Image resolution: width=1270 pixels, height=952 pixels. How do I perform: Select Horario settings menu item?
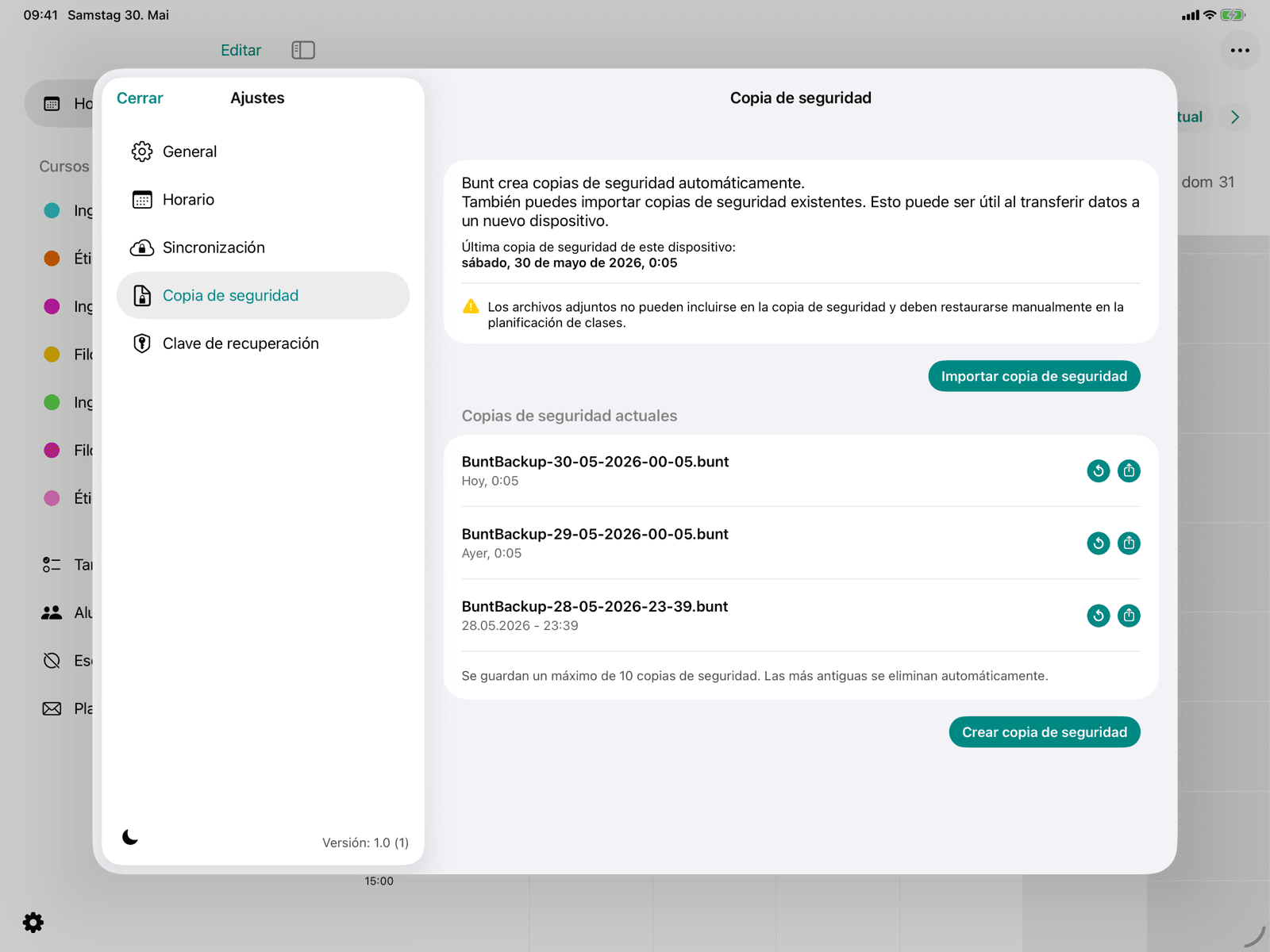tap(263, 200)
